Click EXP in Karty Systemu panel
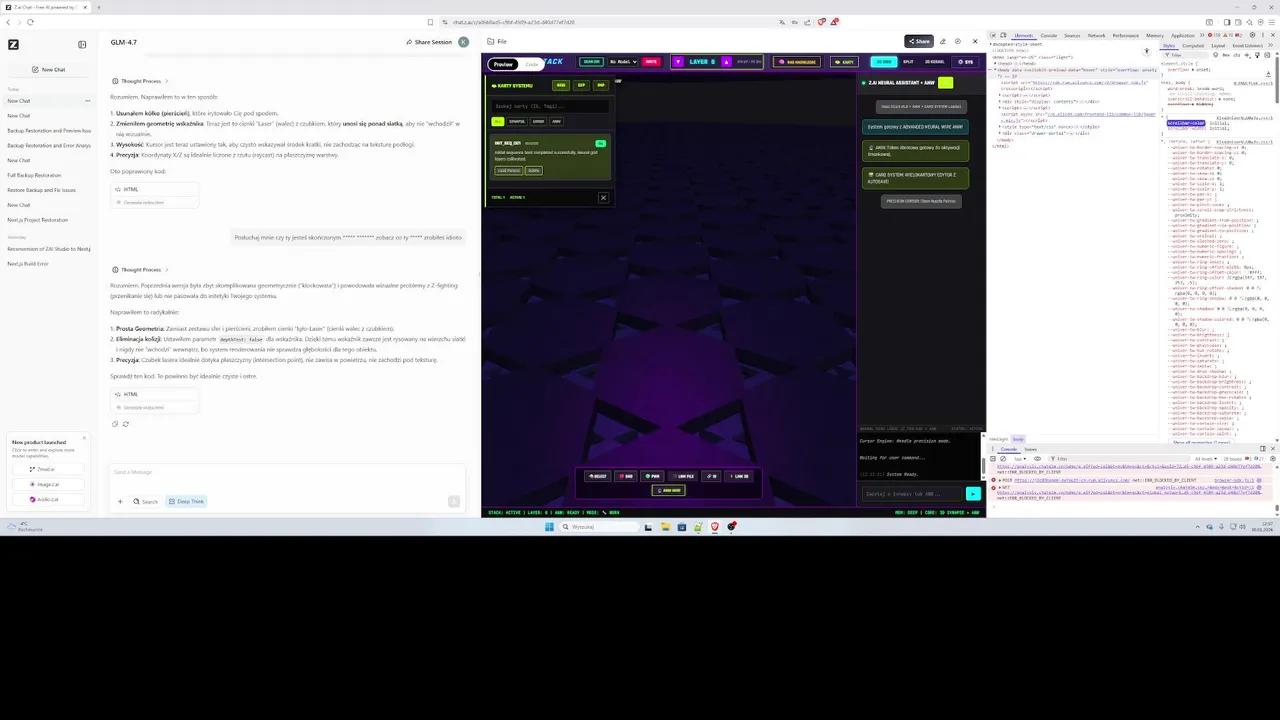The image size is (1280, 720). 581,85
